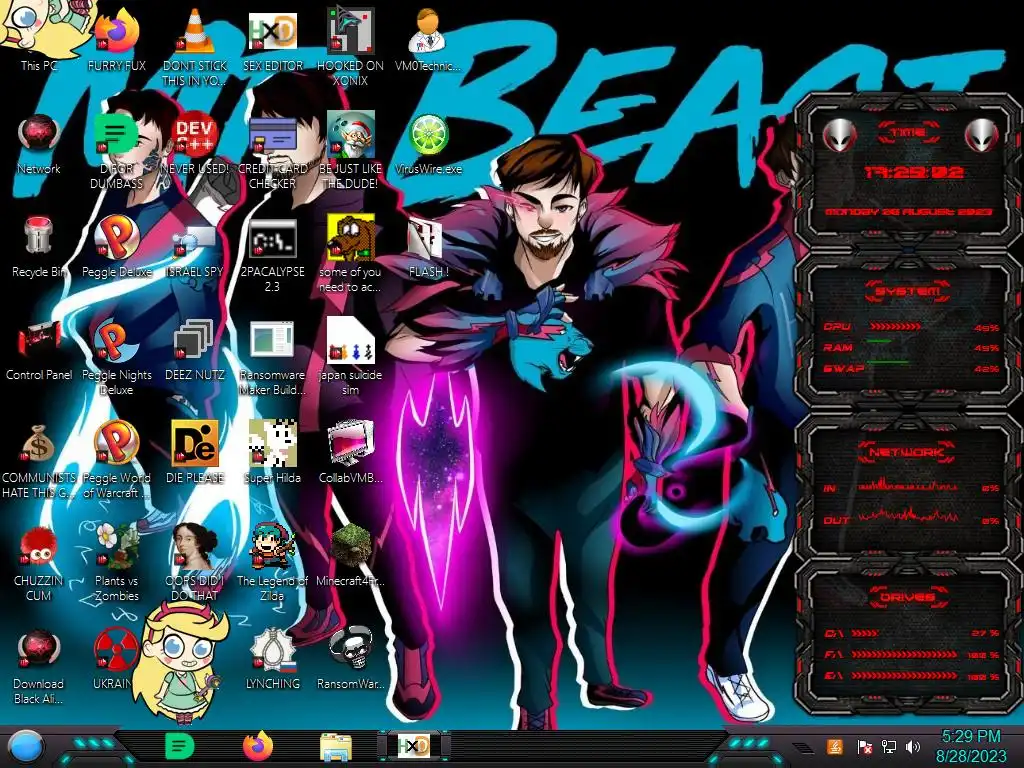The image size is (1024, 768).
Task: Switch to HxD window in taskbar
Action: tap(413, 746)
